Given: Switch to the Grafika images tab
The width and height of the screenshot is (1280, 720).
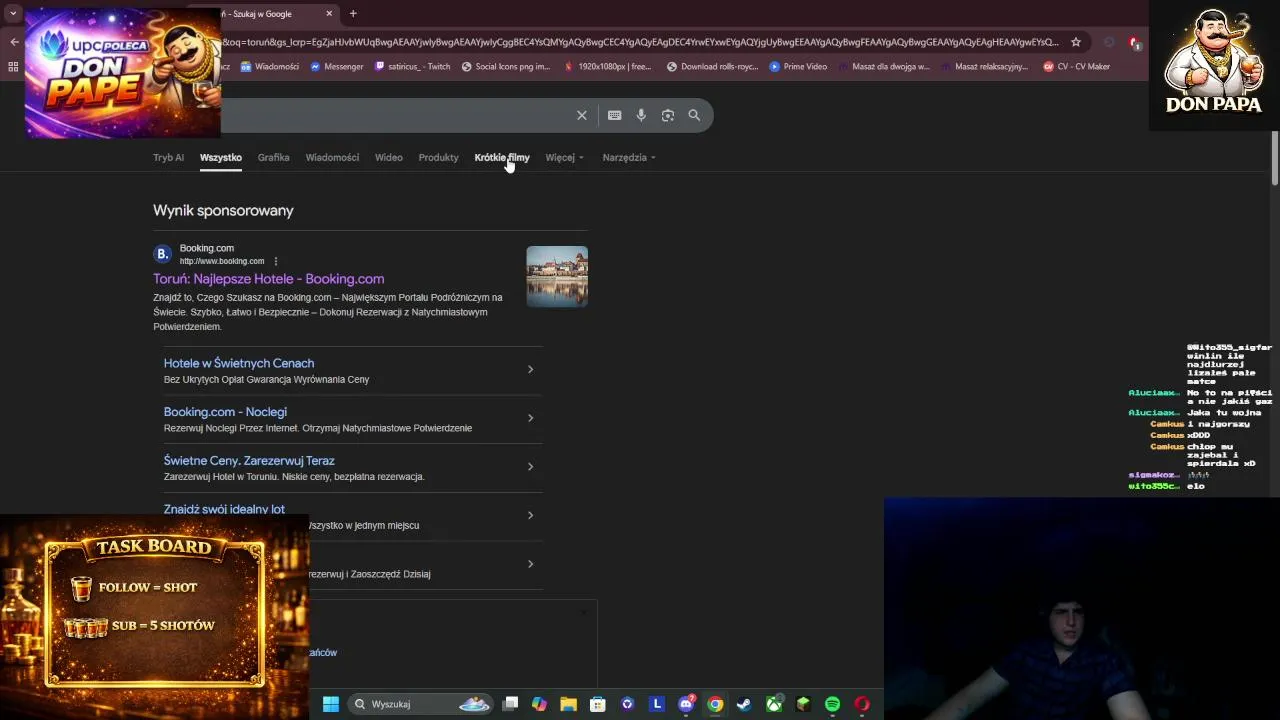Looking at the screenshot, I should pyautogui.click(x=273, y=157).
